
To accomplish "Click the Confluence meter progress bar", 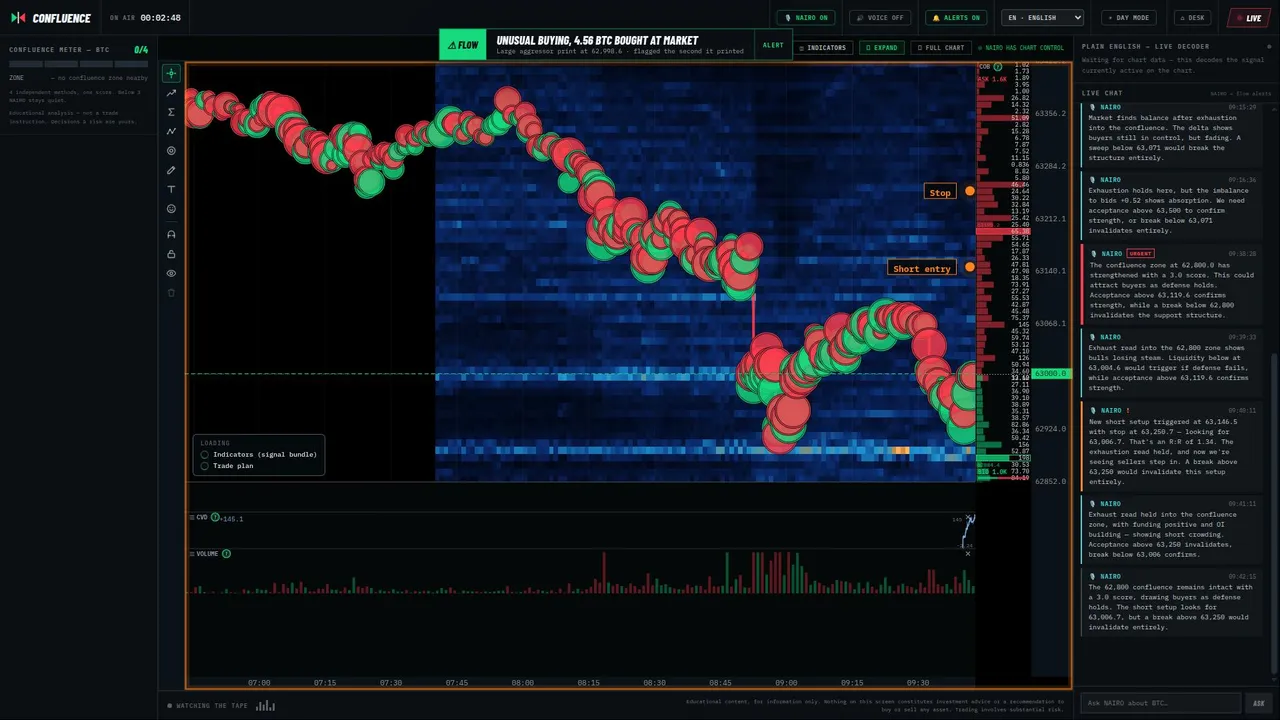I will 78,64.
